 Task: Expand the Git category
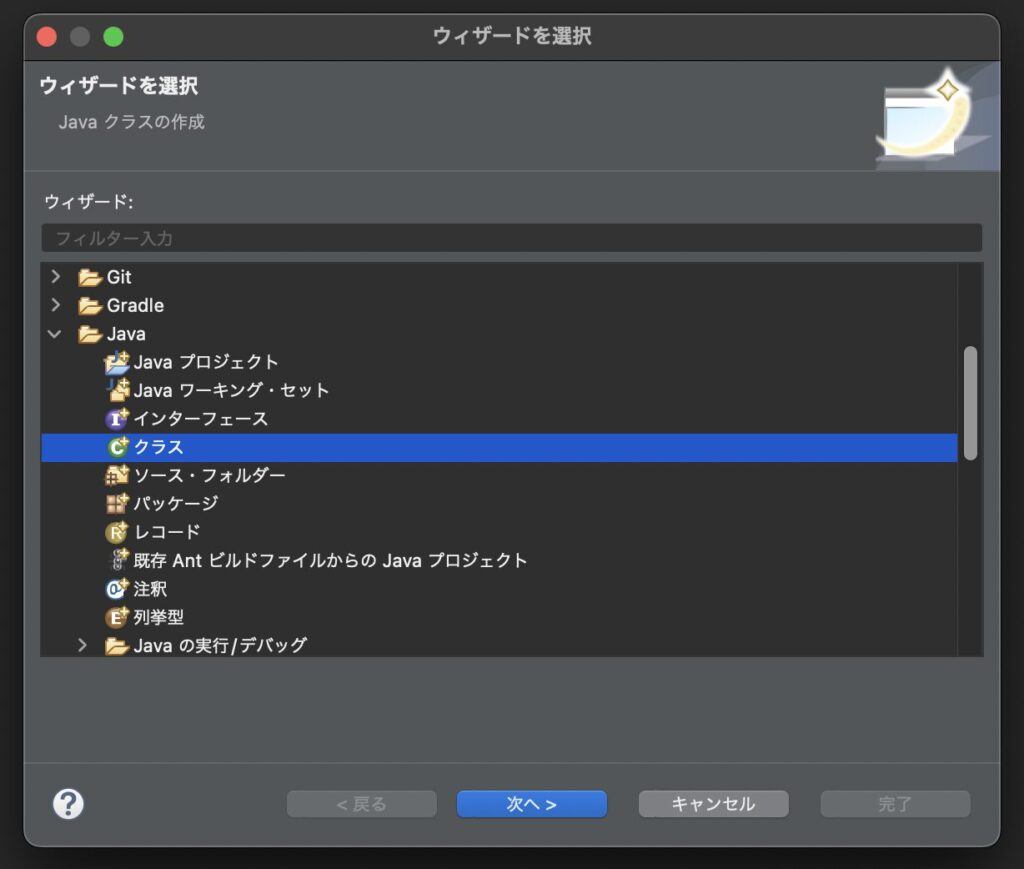(56, 277)
